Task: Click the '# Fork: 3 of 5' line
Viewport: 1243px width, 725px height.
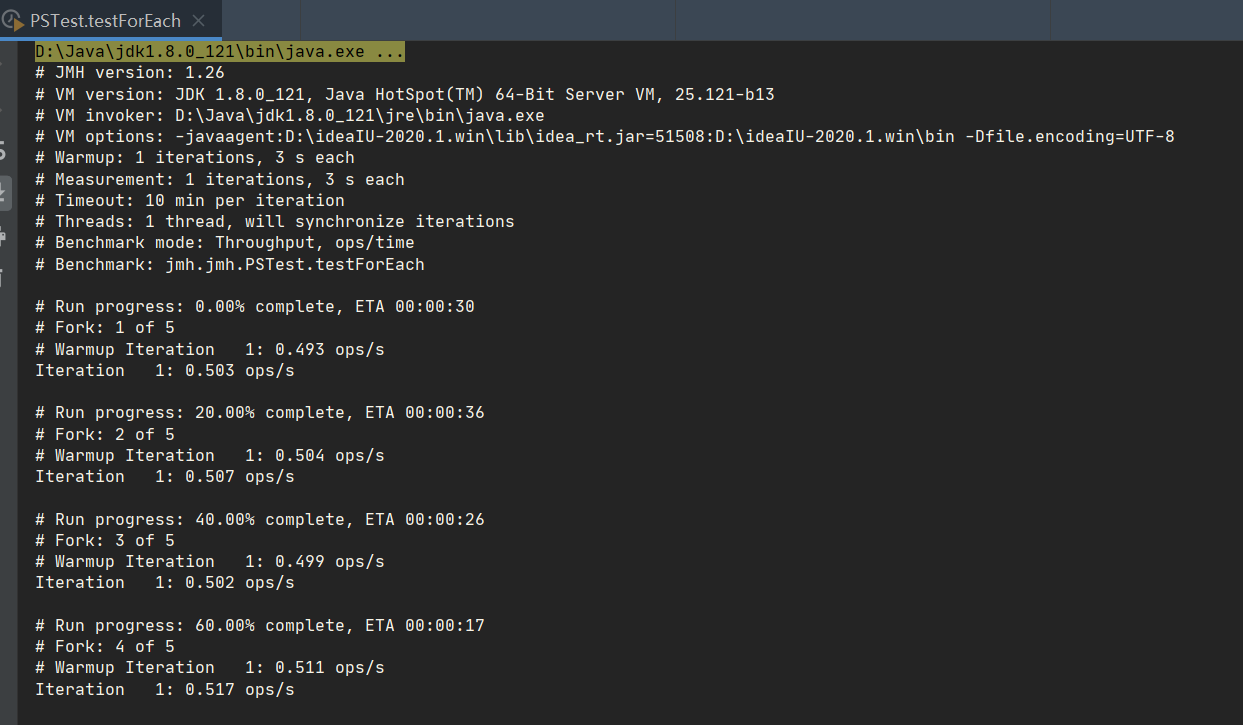Action: click(x=105, y=540)
